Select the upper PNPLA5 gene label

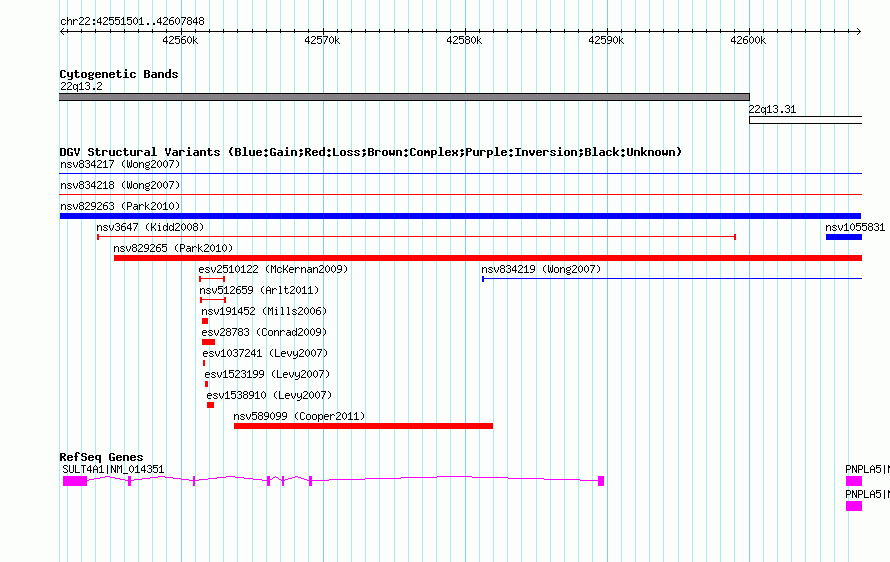(867, 469)
